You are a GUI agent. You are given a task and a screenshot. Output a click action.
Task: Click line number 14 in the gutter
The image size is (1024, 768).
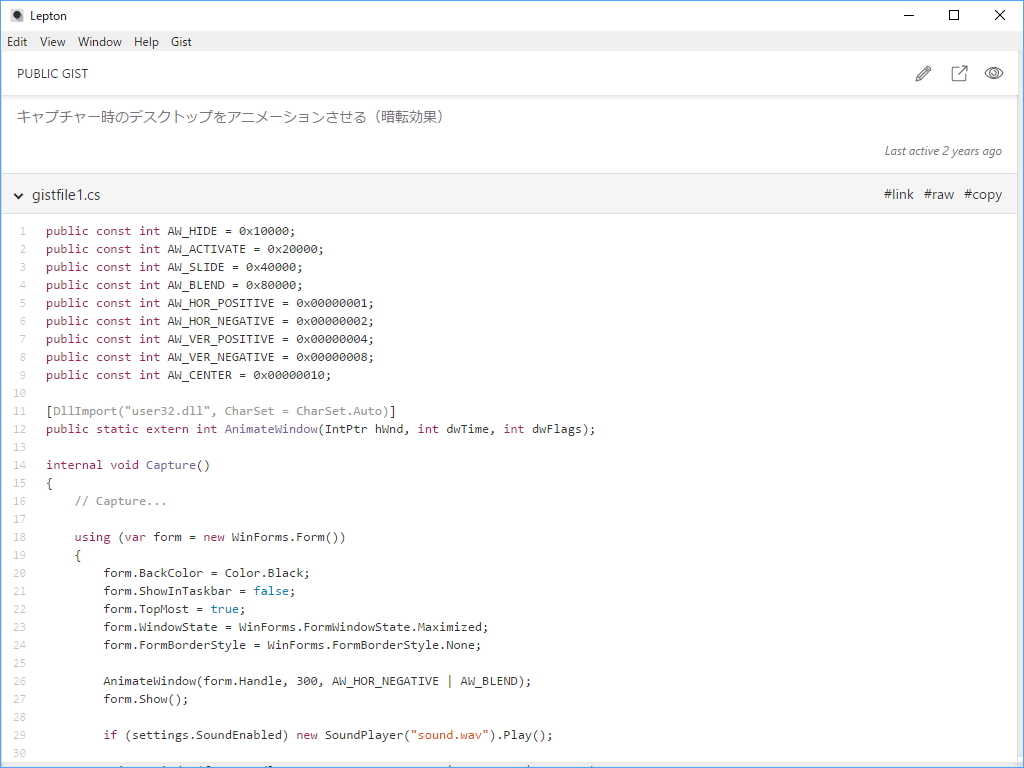[19, 464]
